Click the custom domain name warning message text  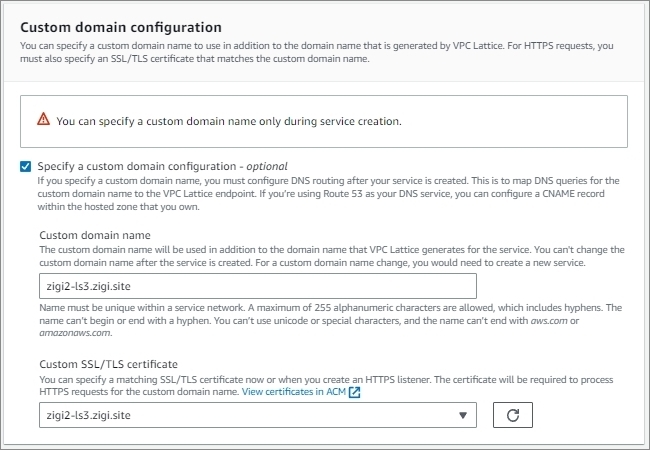[x=229, y=121]
